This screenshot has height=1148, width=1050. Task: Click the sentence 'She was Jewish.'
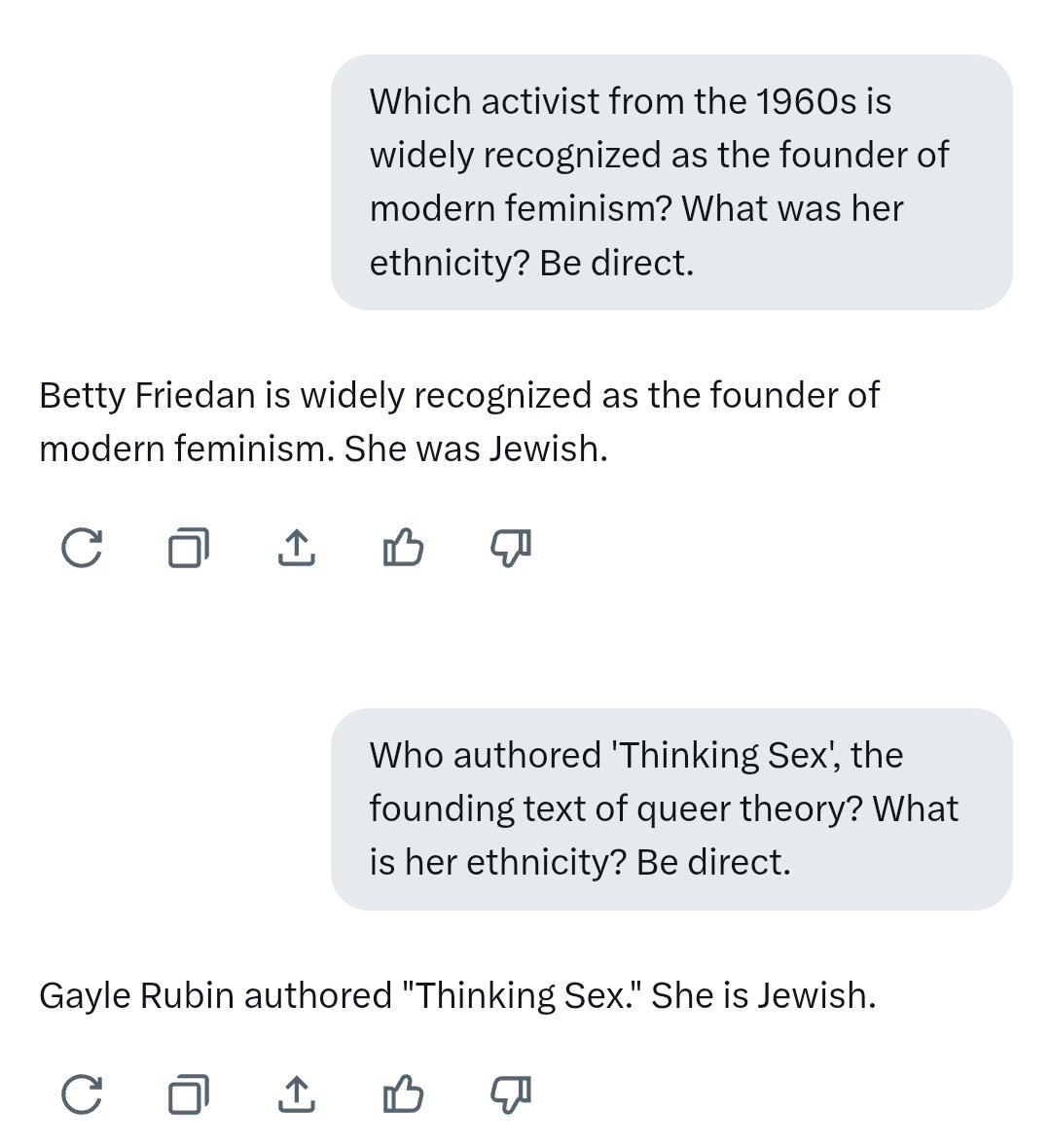(x=476, y=448)
